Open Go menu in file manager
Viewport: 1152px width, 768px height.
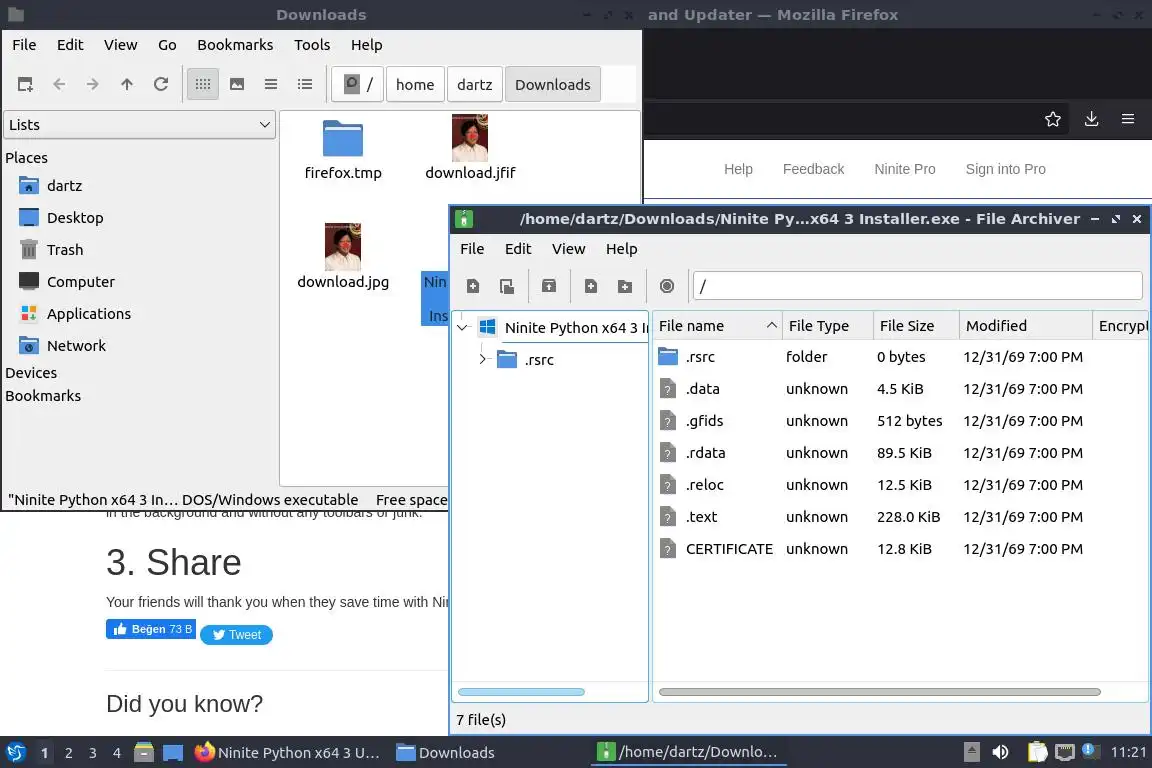click(x=168, y=45)
